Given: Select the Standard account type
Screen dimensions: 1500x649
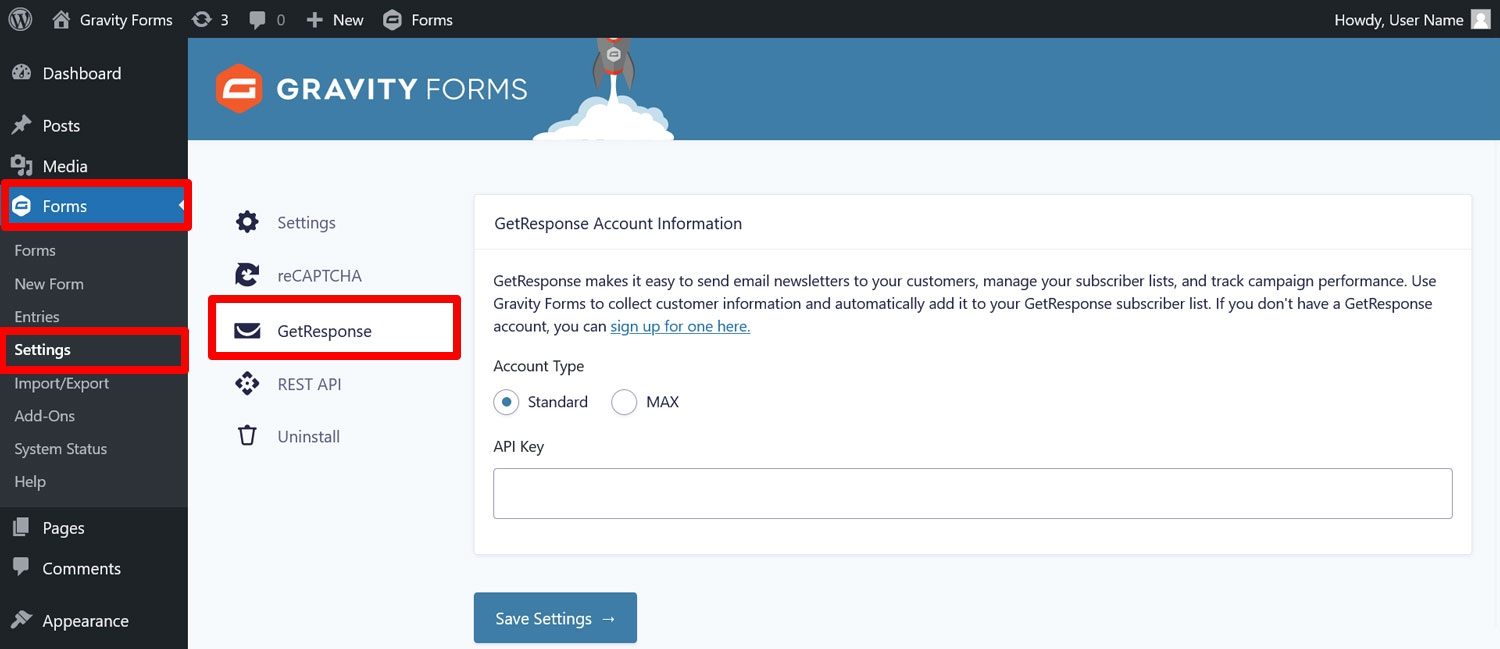Looking at the screenshot, I should (x=507, y=402).
